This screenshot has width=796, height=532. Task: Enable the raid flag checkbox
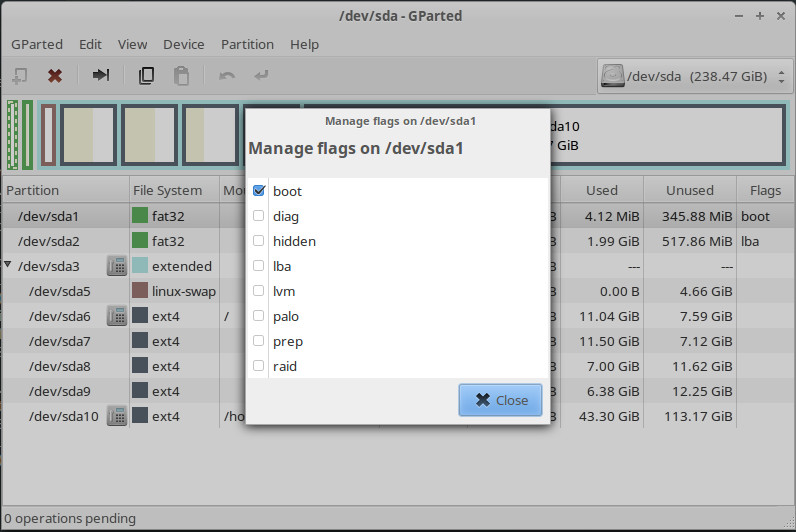258,365
